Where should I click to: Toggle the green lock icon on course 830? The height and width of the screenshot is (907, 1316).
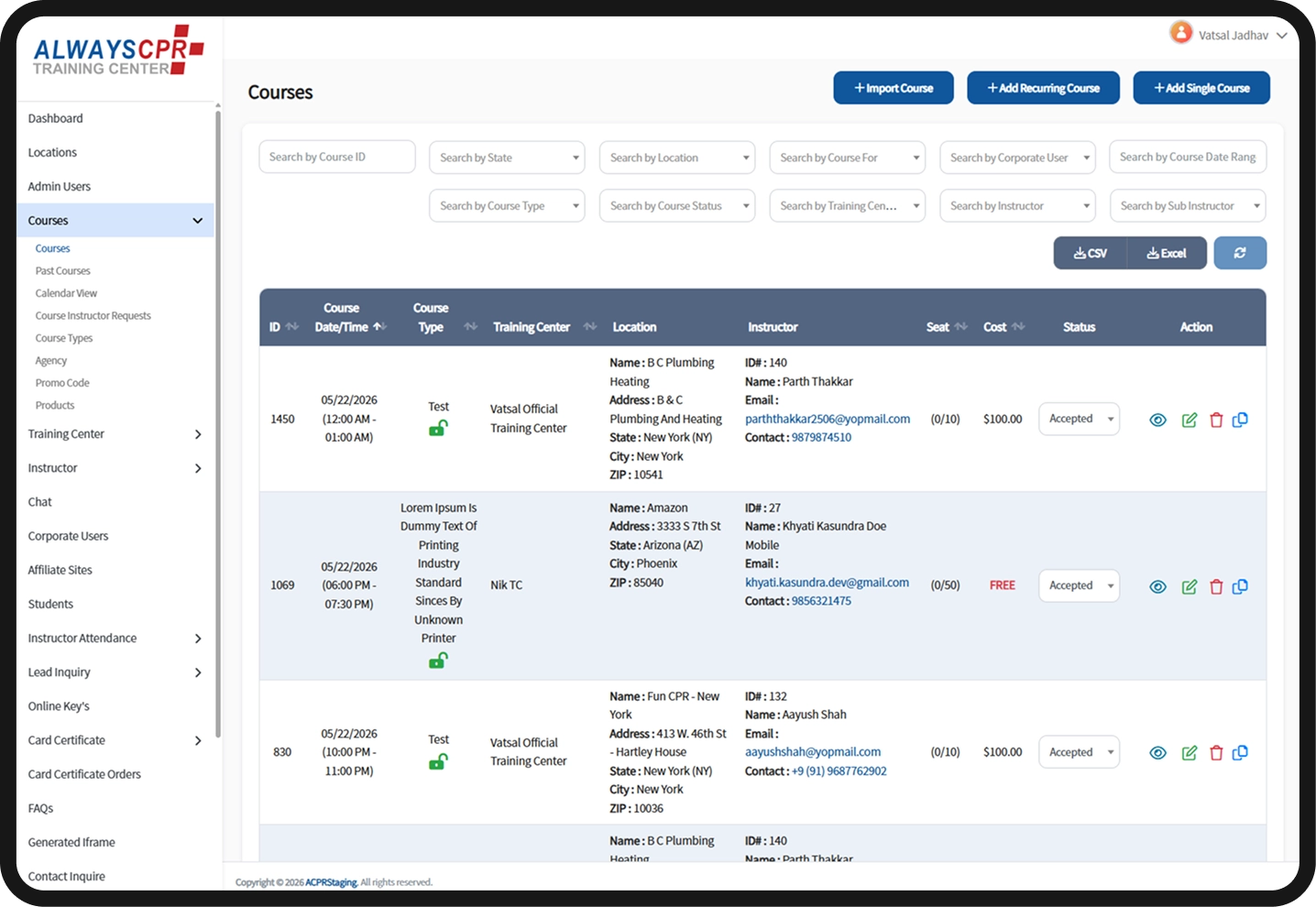(x=438, y=761)
